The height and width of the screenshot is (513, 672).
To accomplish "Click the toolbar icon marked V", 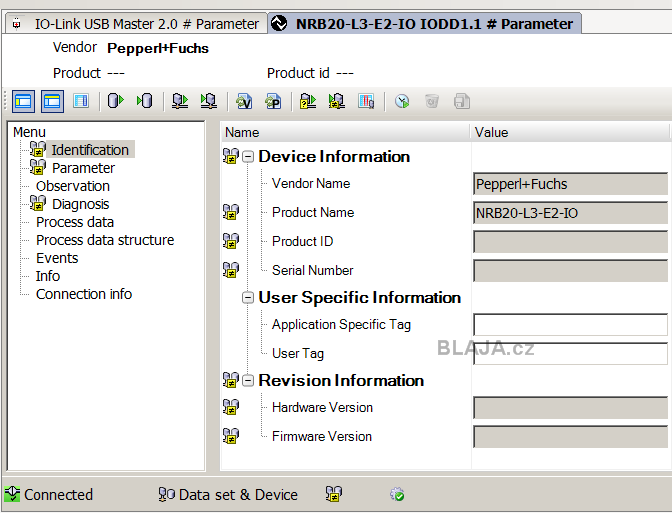I will pyautogui.click(x=244, y=102).
